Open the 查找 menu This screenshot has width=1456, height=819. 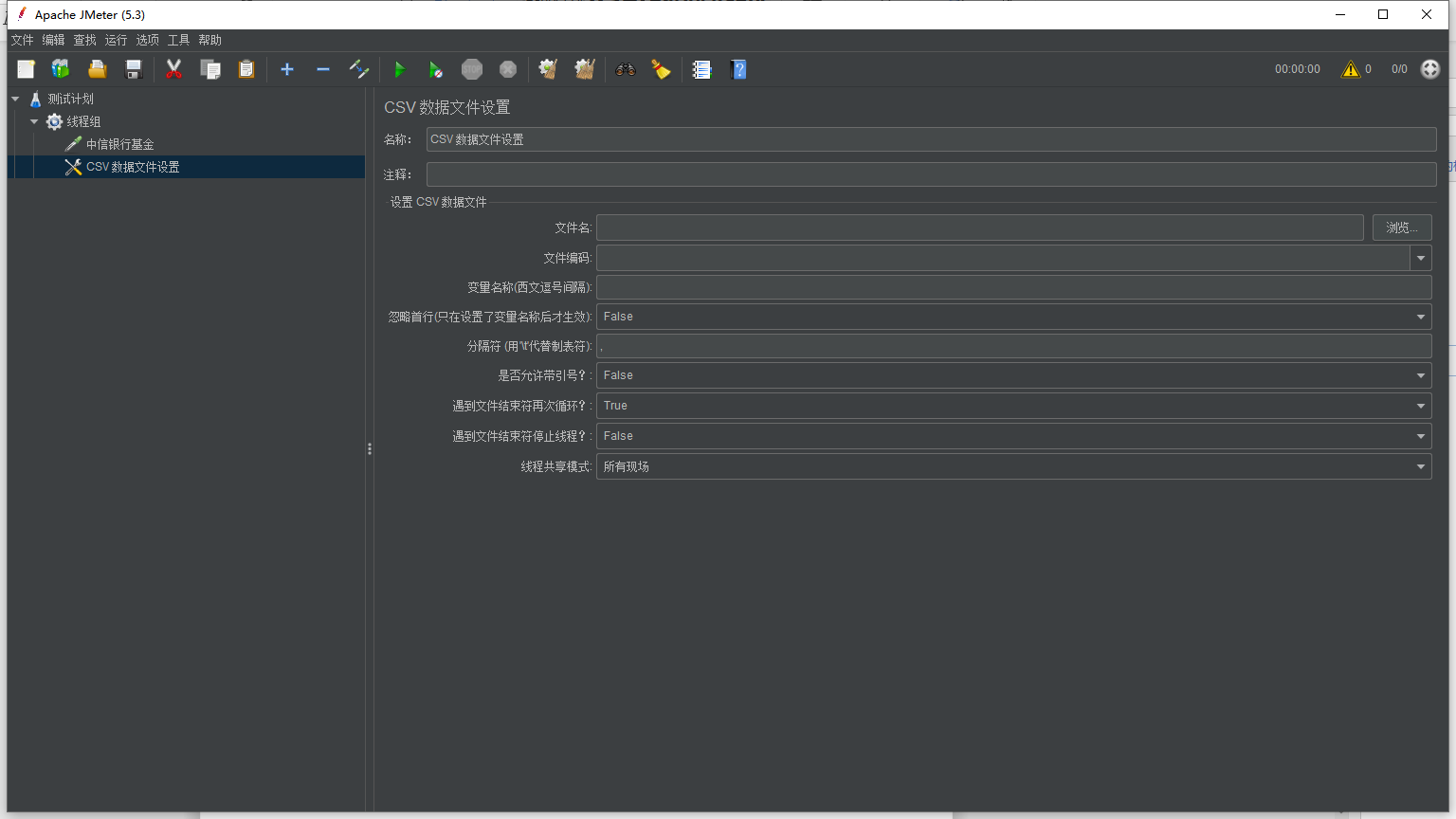[85, 40]
